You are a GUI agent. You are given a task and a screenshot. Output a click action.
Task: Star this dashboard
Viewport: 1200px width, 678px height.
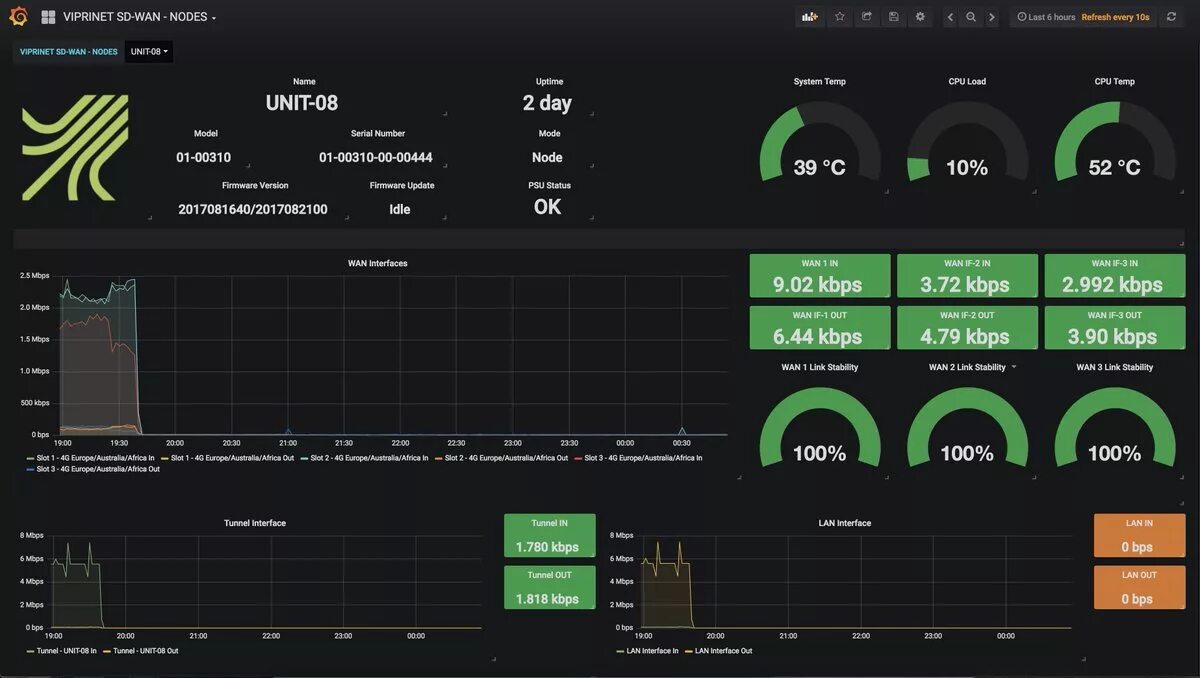[840, 17]
